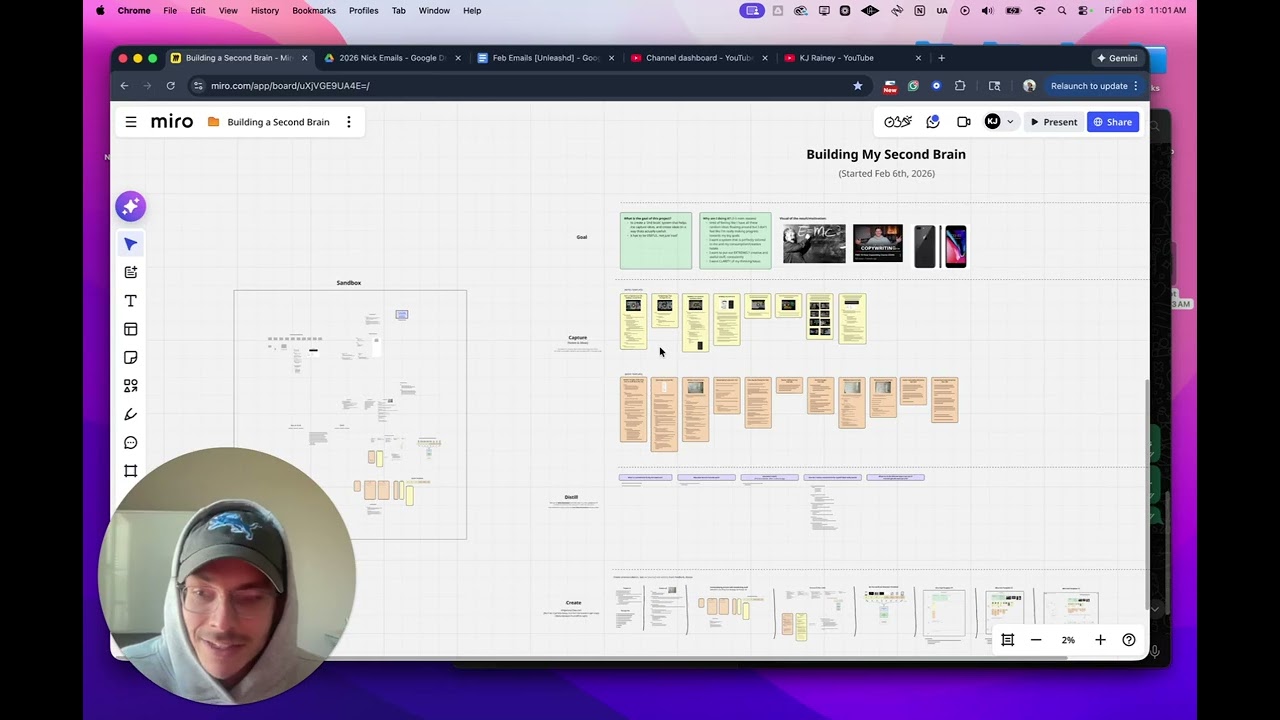Open Miro activity chat notifications
1280x720 pixels.
[933, 122]
